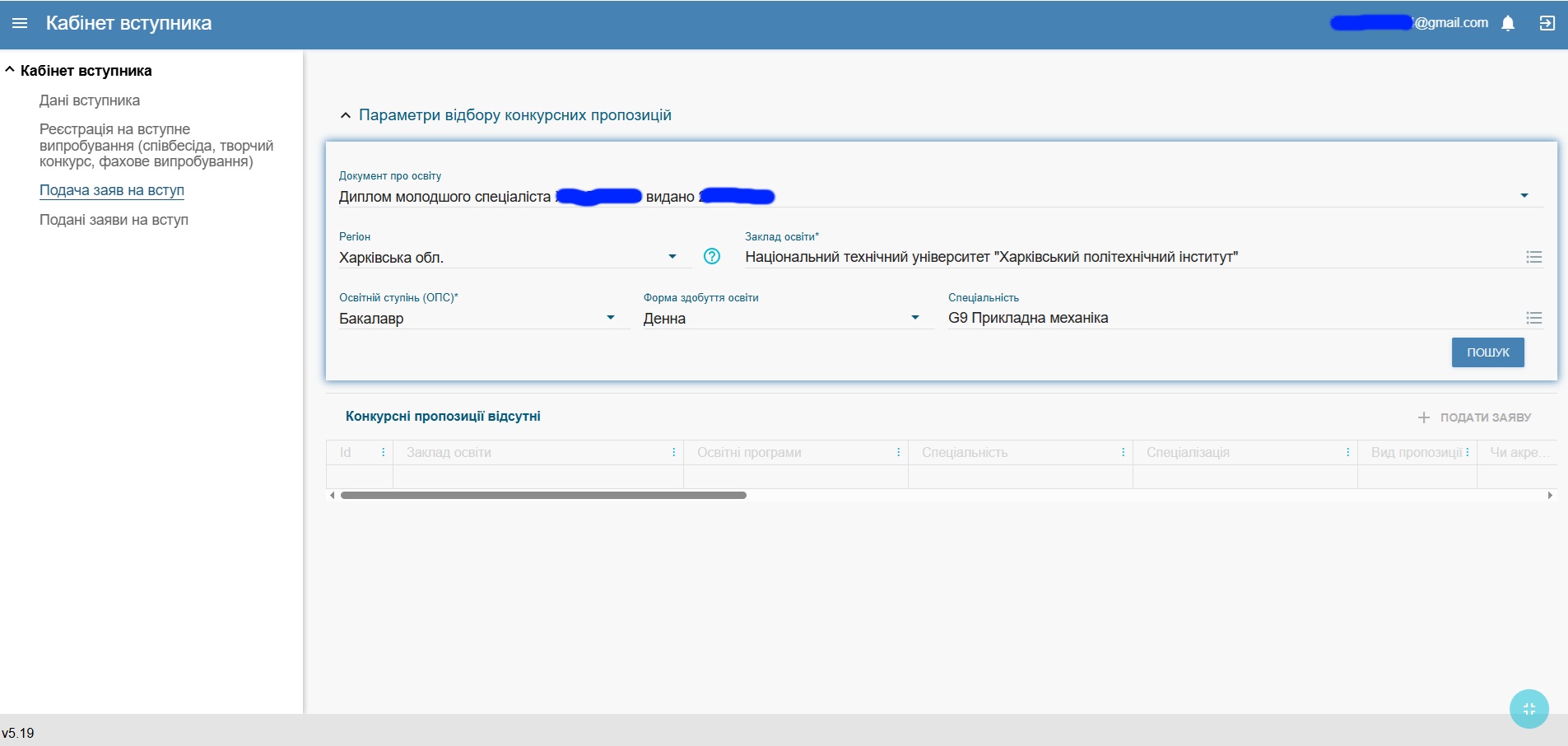Click the region help question mark icon

[712, 257]
